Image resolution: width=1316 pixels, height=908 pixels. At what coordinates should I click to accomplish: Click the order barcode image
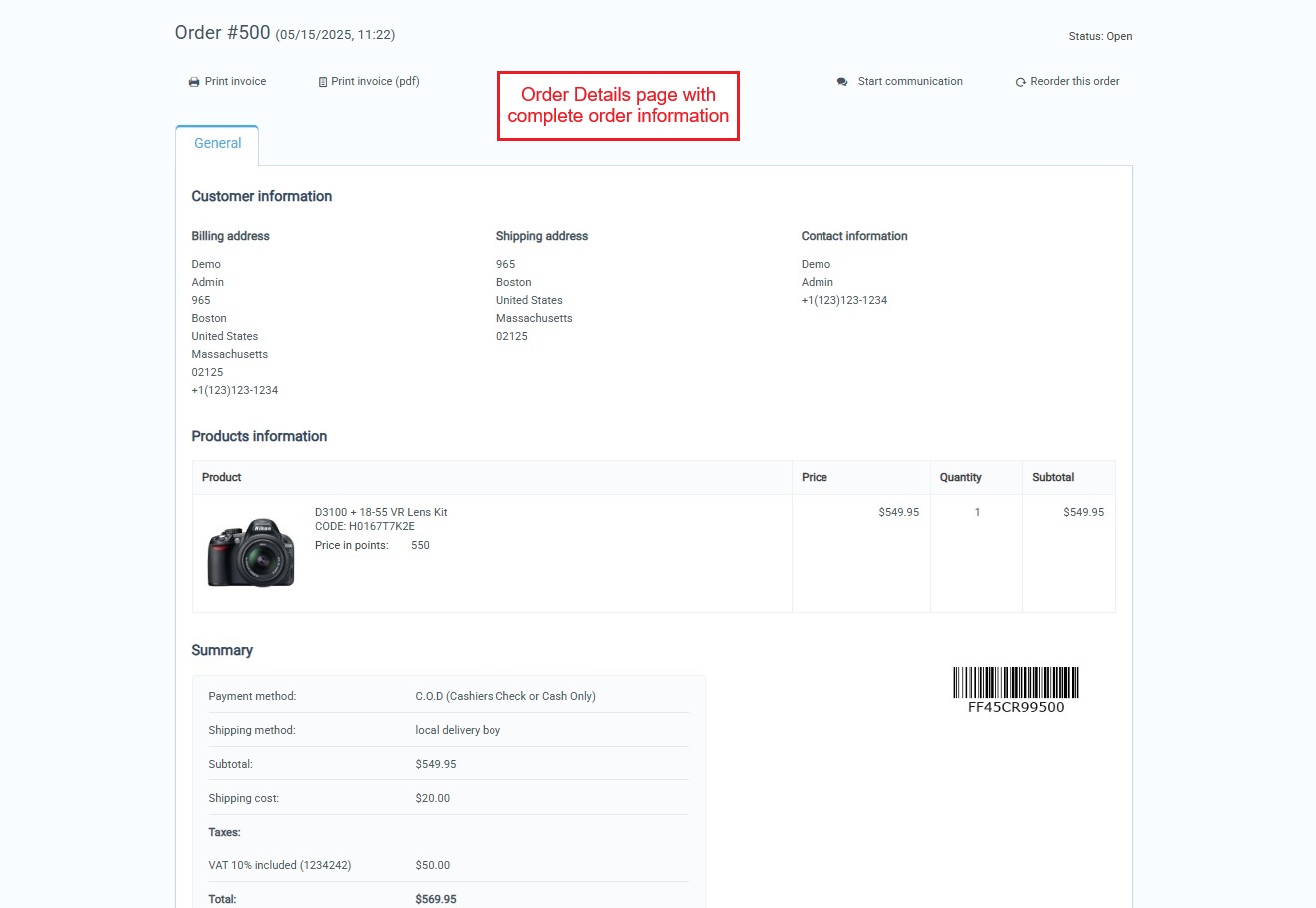coord(1015,682)
